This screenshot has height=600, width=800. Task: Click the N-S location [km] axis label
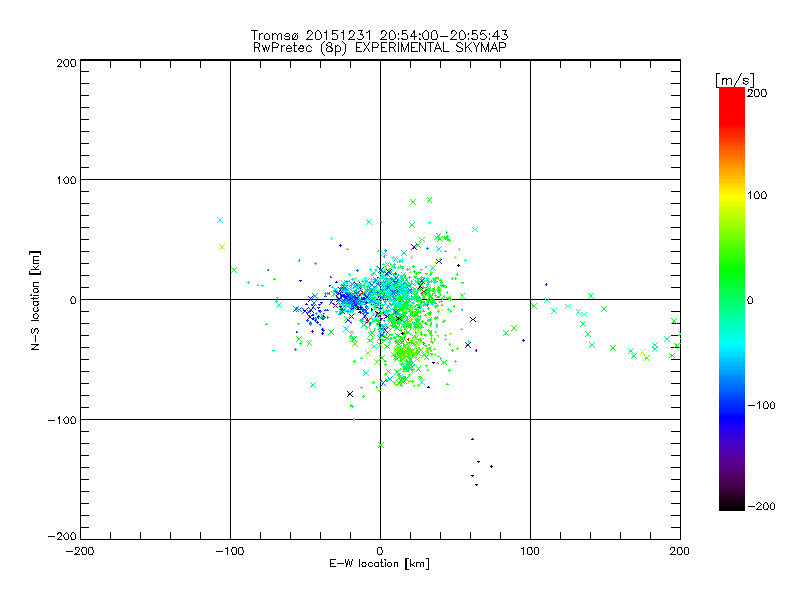35,301
